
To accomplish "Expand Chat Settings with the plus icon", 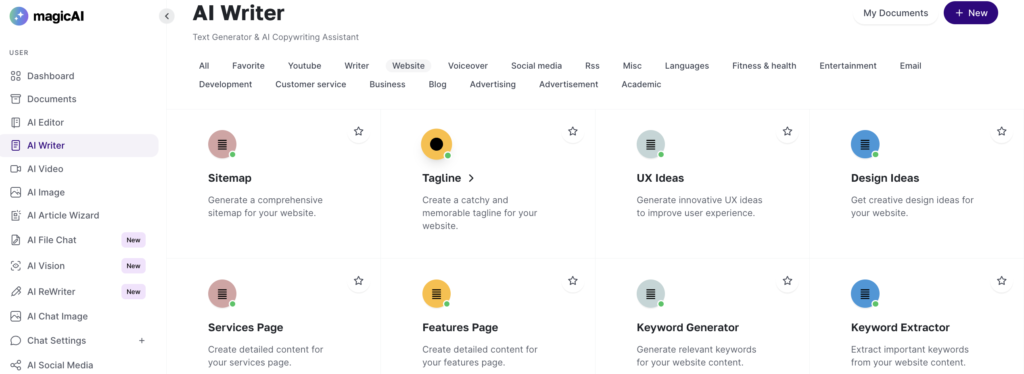I will tap(142, 341).
